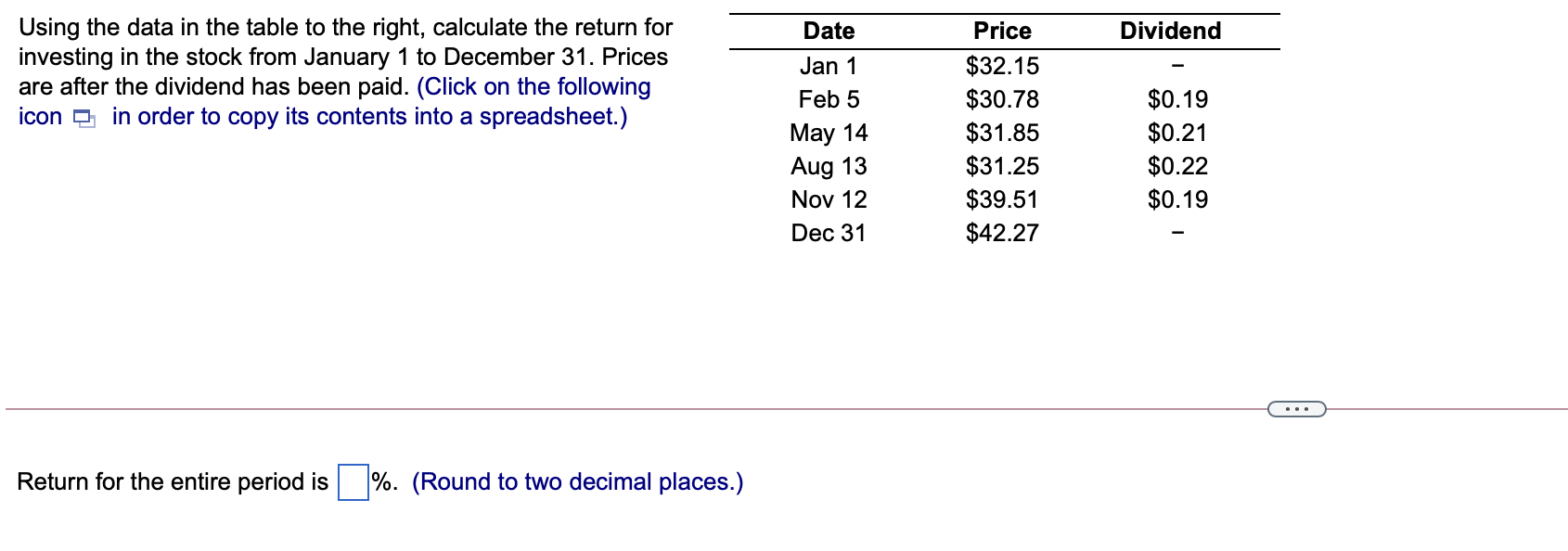Screen dimensions: 1568x551
Task: Click the Dividend column header
Action: [x=1171, y=31]
